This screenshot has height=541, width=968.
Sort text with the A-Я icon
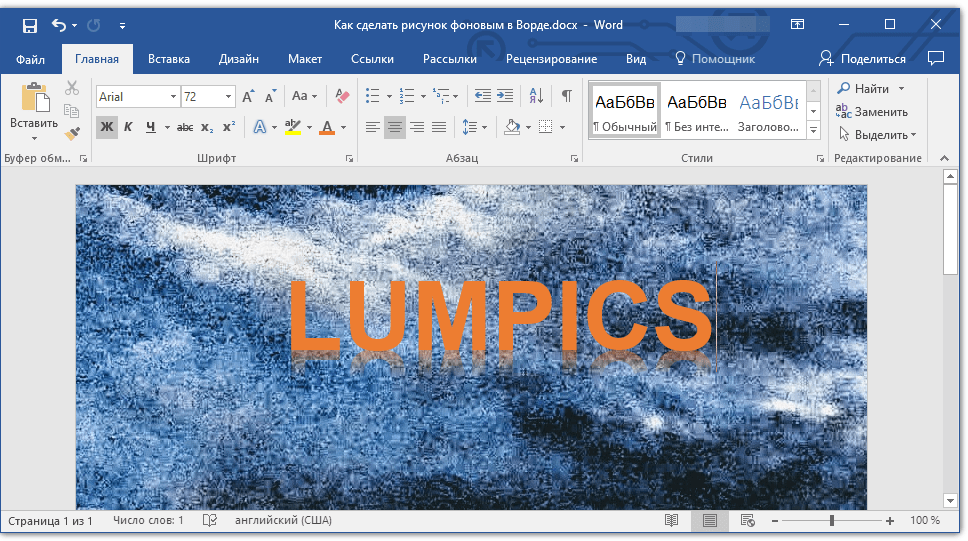pyautogui.click(x=536, y=96)
